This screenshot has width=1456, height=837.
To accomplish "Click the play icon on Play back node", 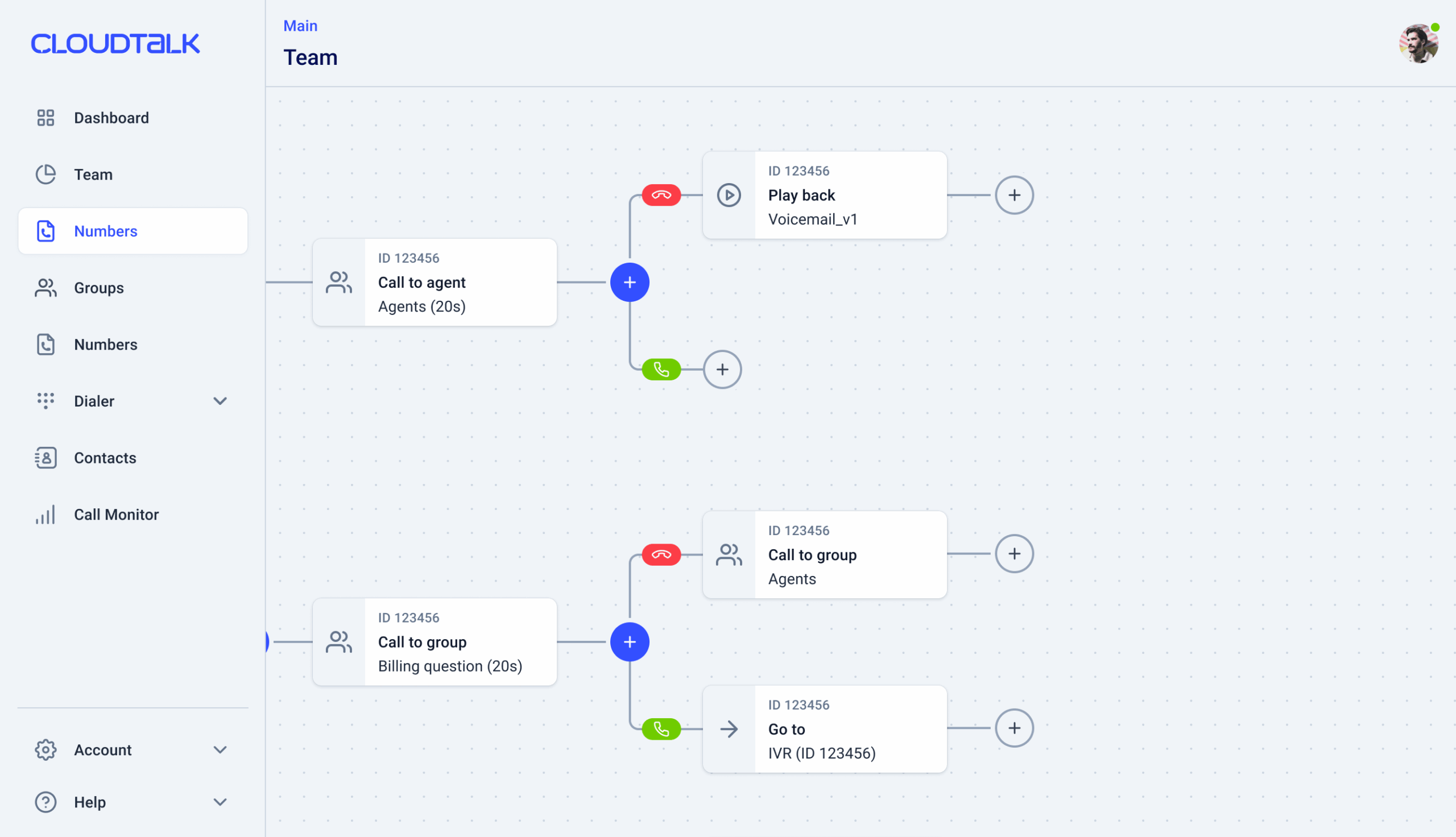I will [x=729, y=195].
